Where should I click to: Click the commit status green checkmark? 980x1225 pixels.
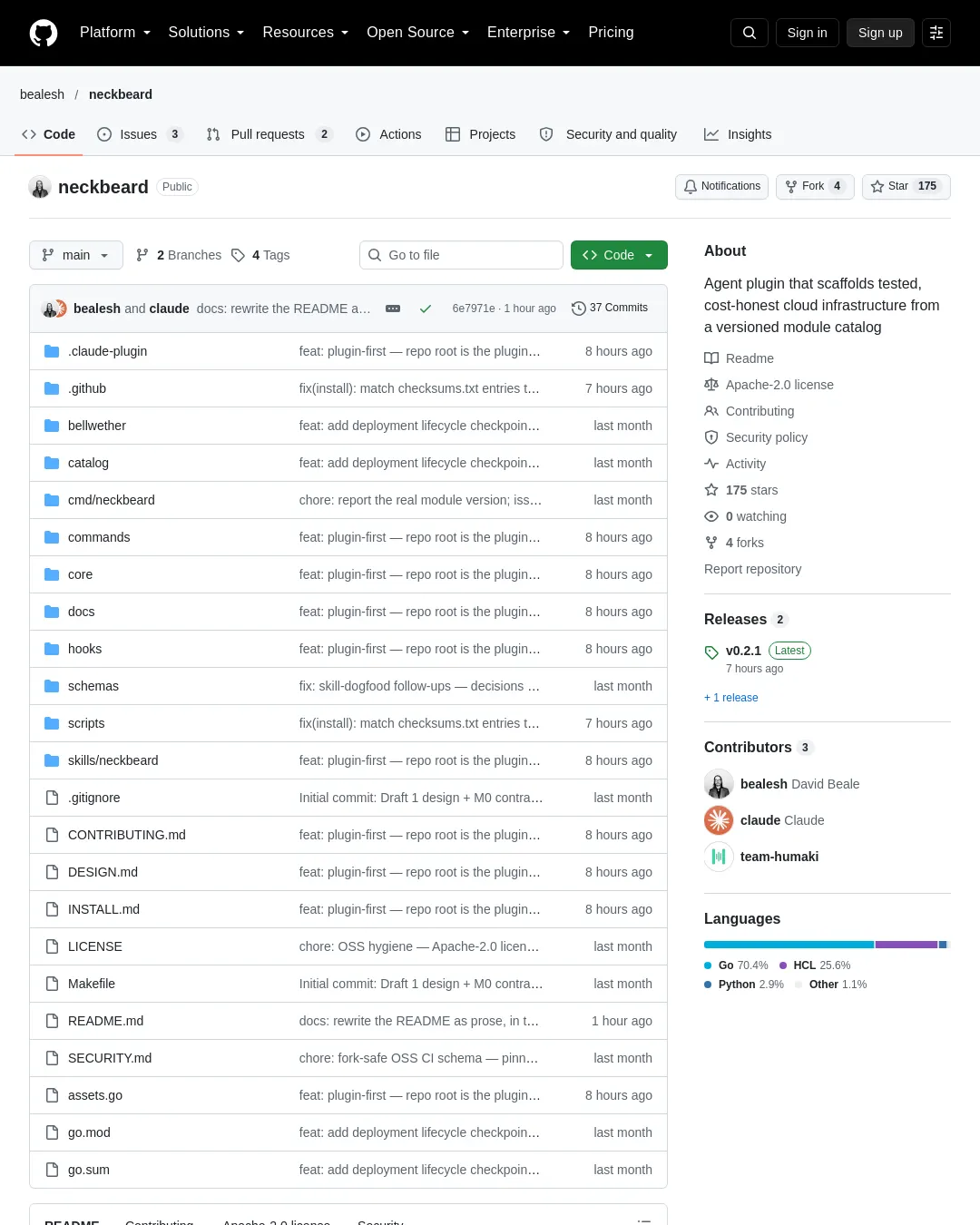tap(425, 309)
